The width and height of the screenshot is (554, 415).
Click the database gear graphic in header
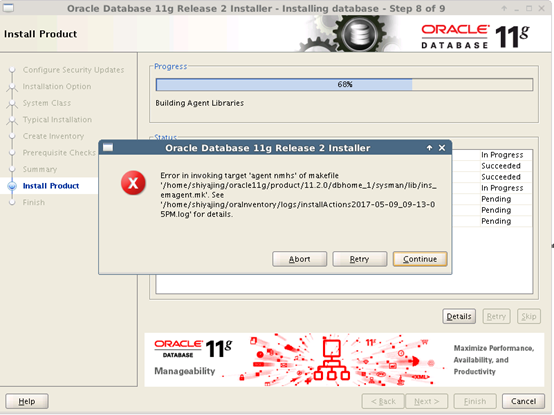click(x=359, y=34)
